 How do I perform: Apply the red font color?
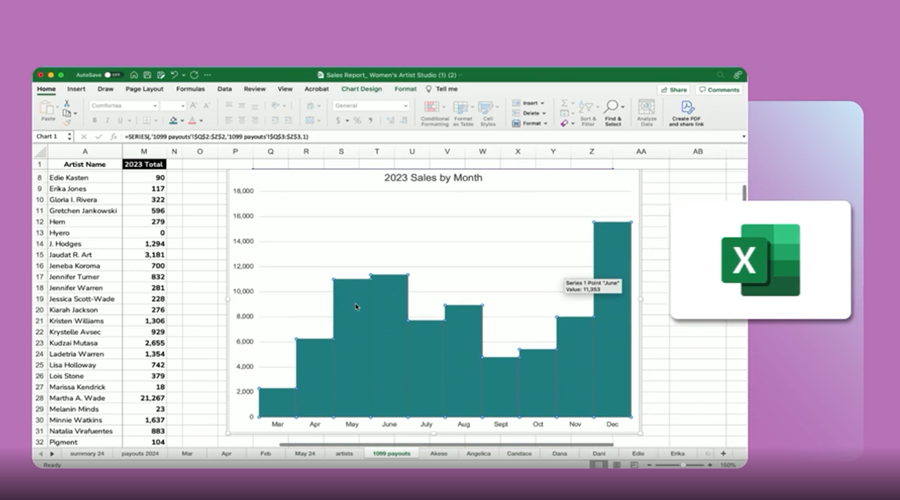[x=192, y=121]
